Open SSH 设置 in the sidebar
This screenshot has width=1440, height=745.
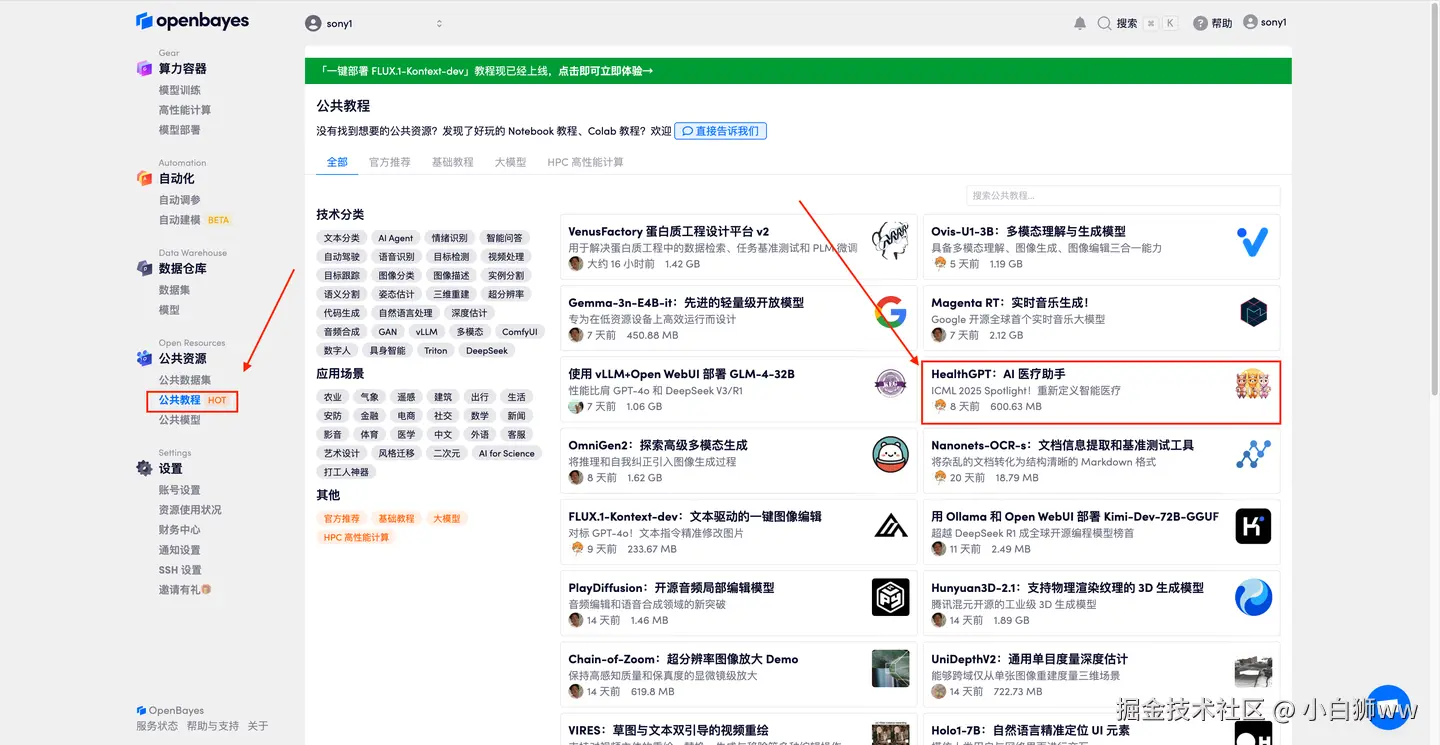(x=180, y=570)
